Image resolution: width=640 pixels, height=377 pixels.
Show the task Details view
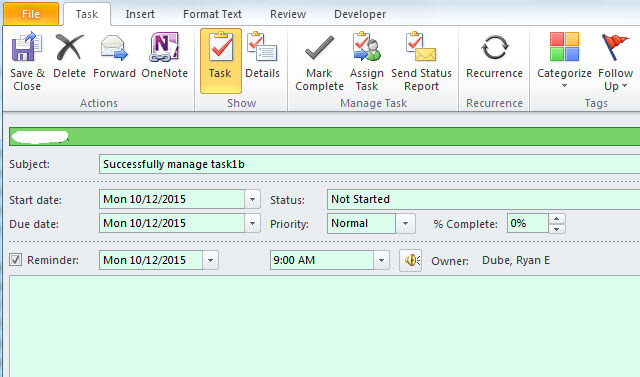pos(262,56)
